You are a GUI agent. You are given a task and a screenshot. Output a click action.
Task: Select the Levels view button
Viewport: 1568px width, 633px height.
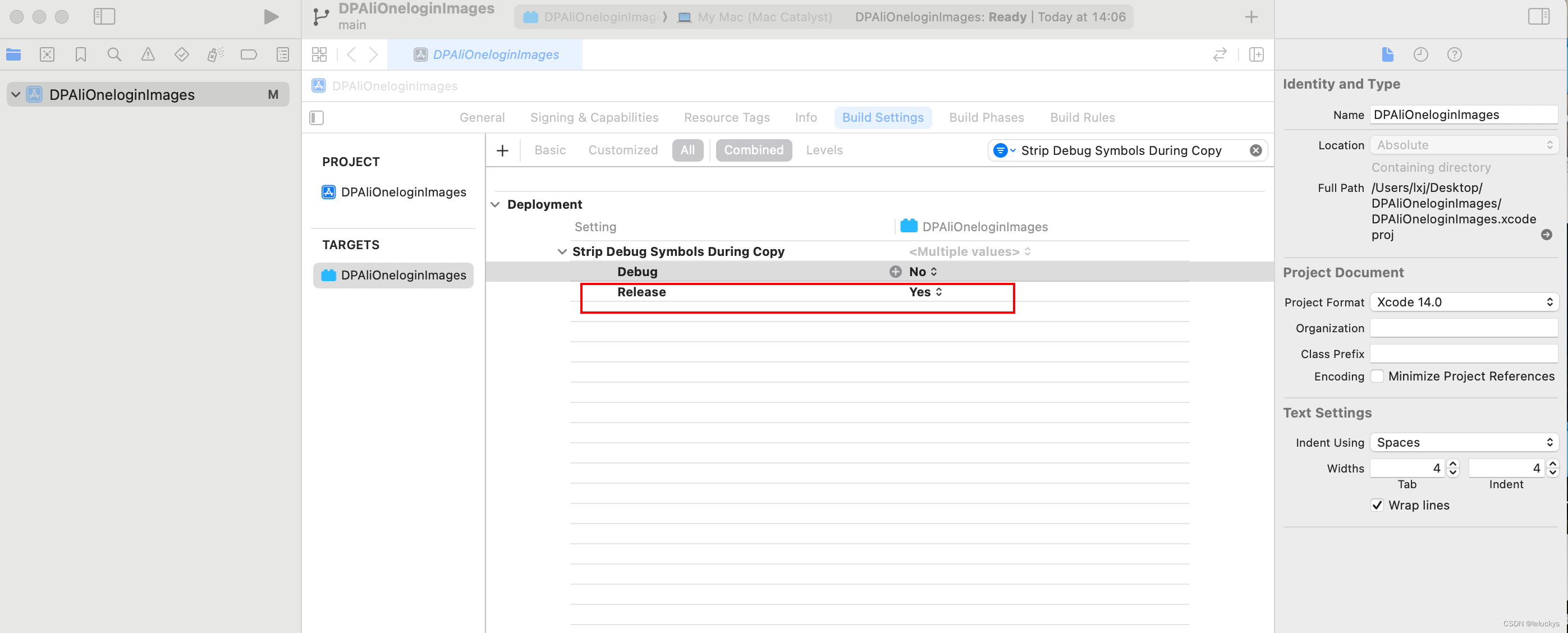824,150
